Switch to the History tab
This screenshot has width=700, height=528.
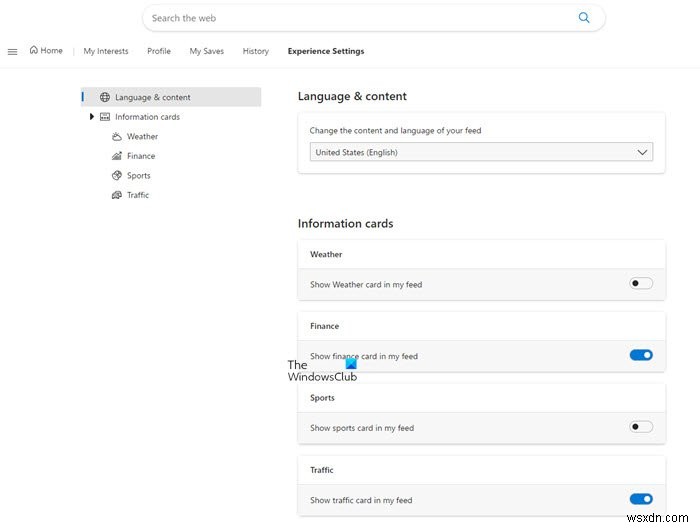pyautogui.click(x=255, y=51)
